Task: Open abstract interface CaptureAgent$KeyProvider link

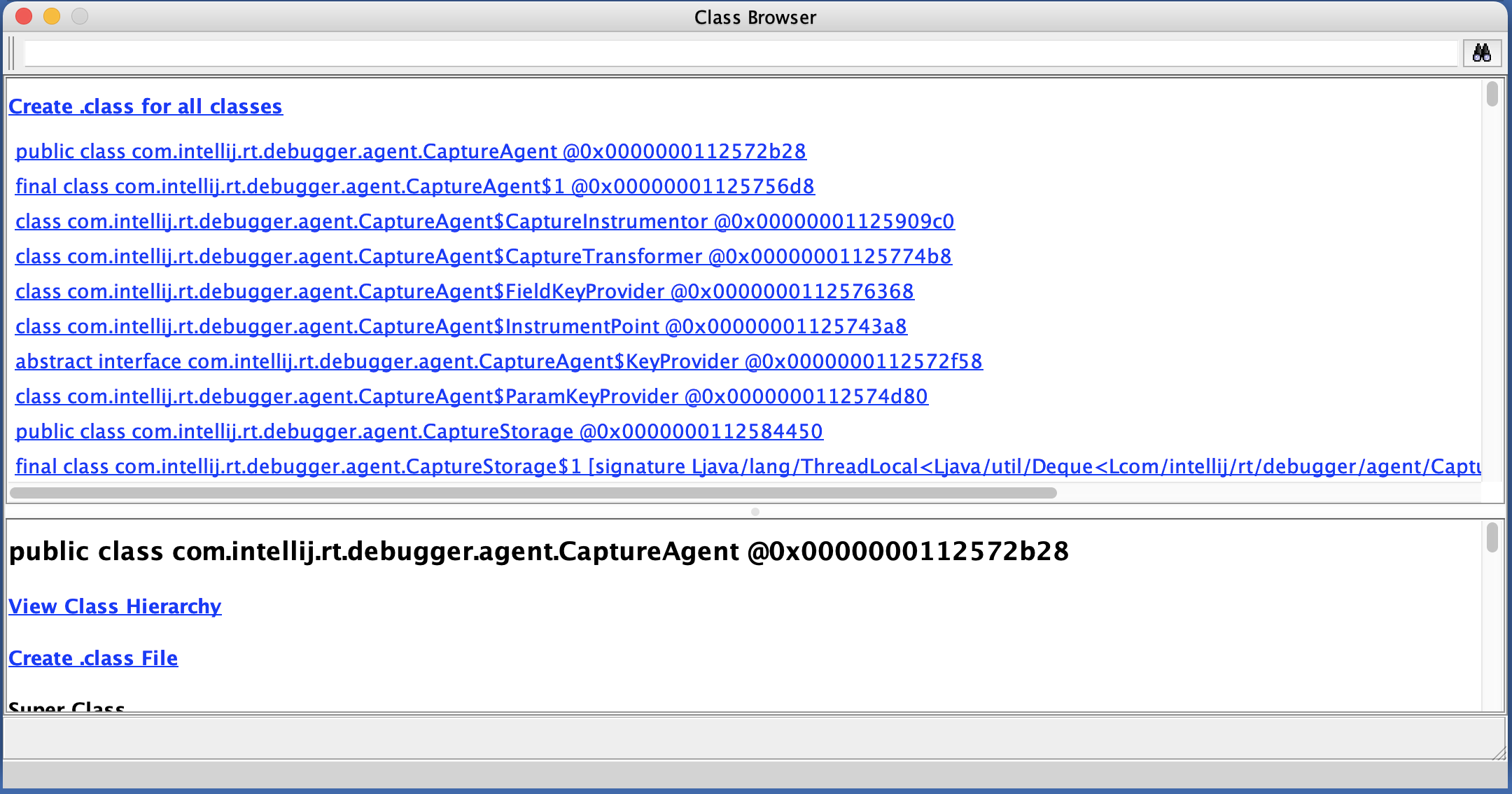Action: point(498,361)
